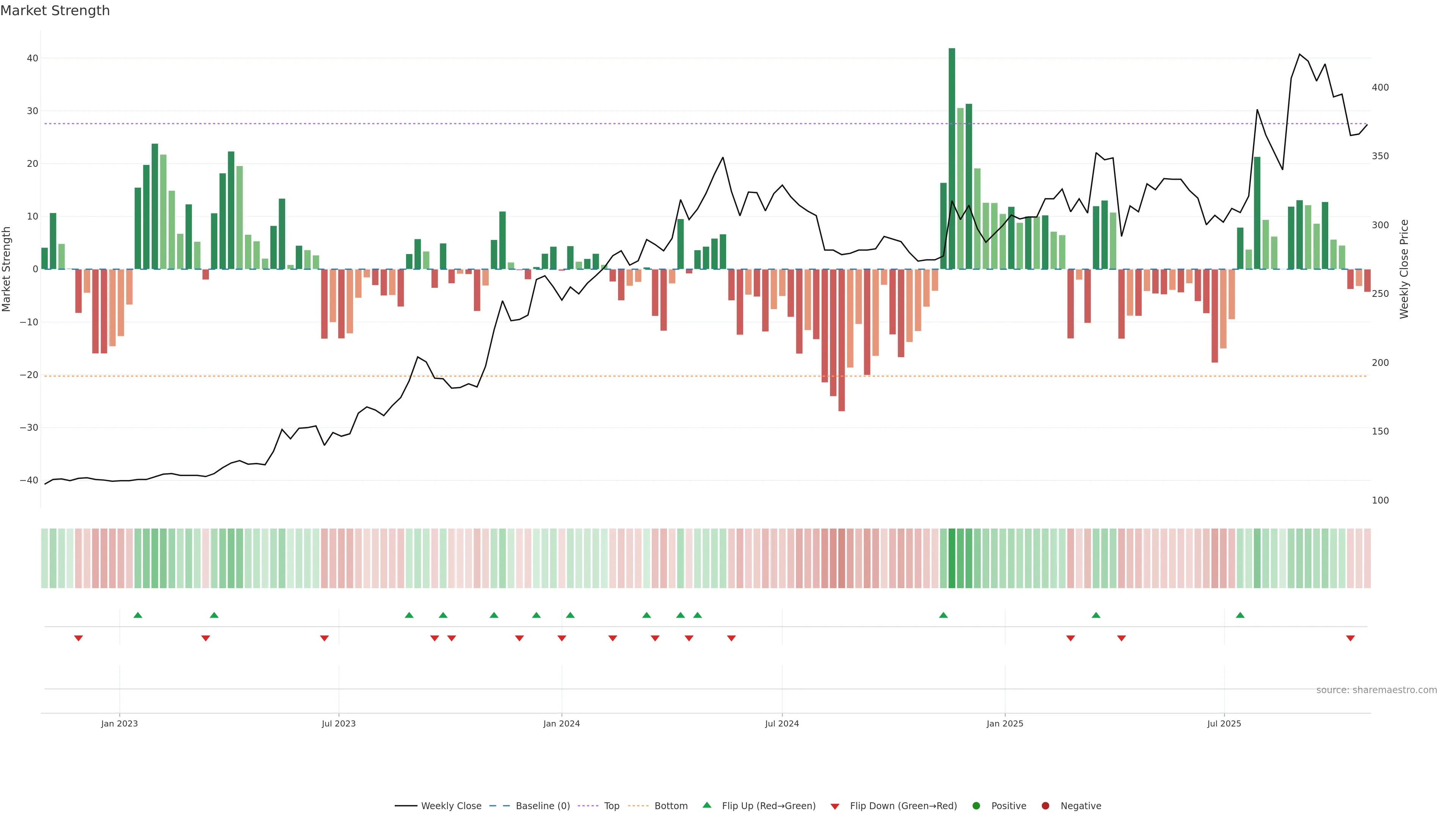Click the rightmost green flip-up triangle marker
Screen dimensions: 1456x819
coord(1240,615)
